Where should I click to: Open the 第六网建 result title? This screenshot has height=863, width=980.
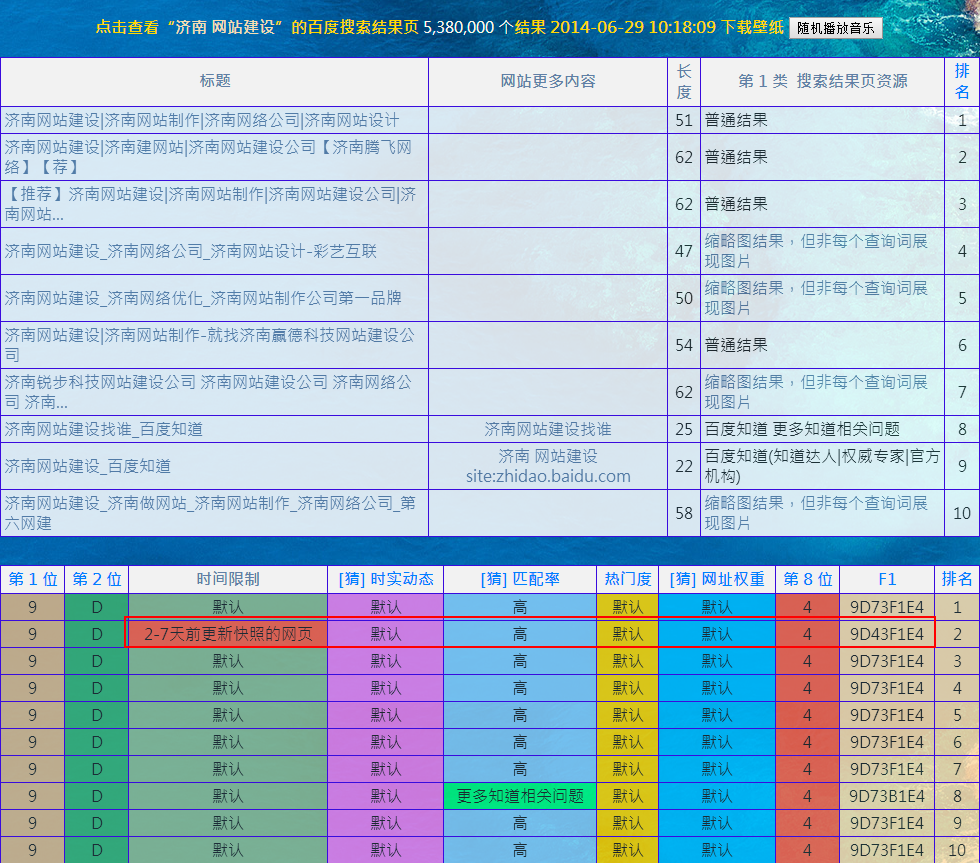(x=210, y=513)
